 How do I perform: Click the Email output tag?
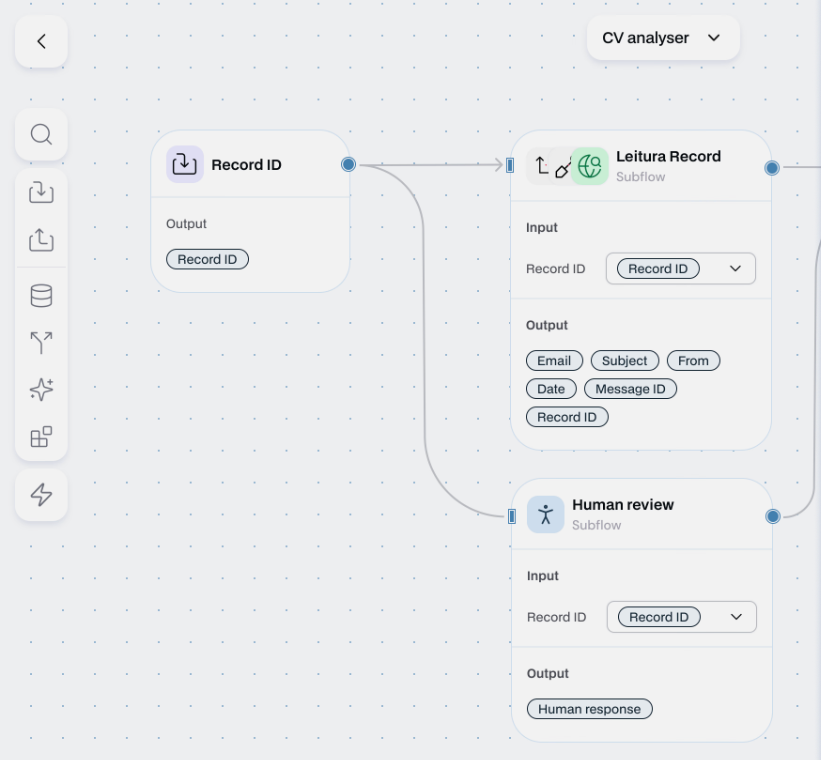[x=554, y=361]
